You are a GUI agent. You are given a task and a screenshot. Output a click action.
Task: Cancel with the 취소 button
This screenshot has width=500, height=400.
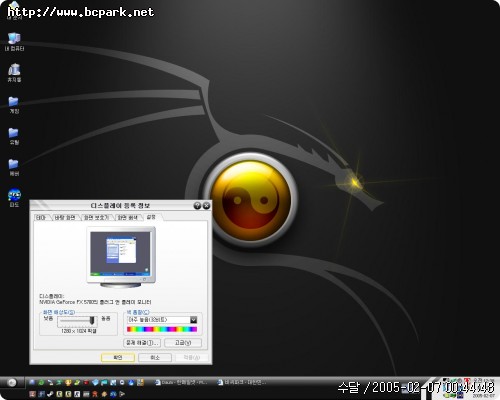(155, 358)
